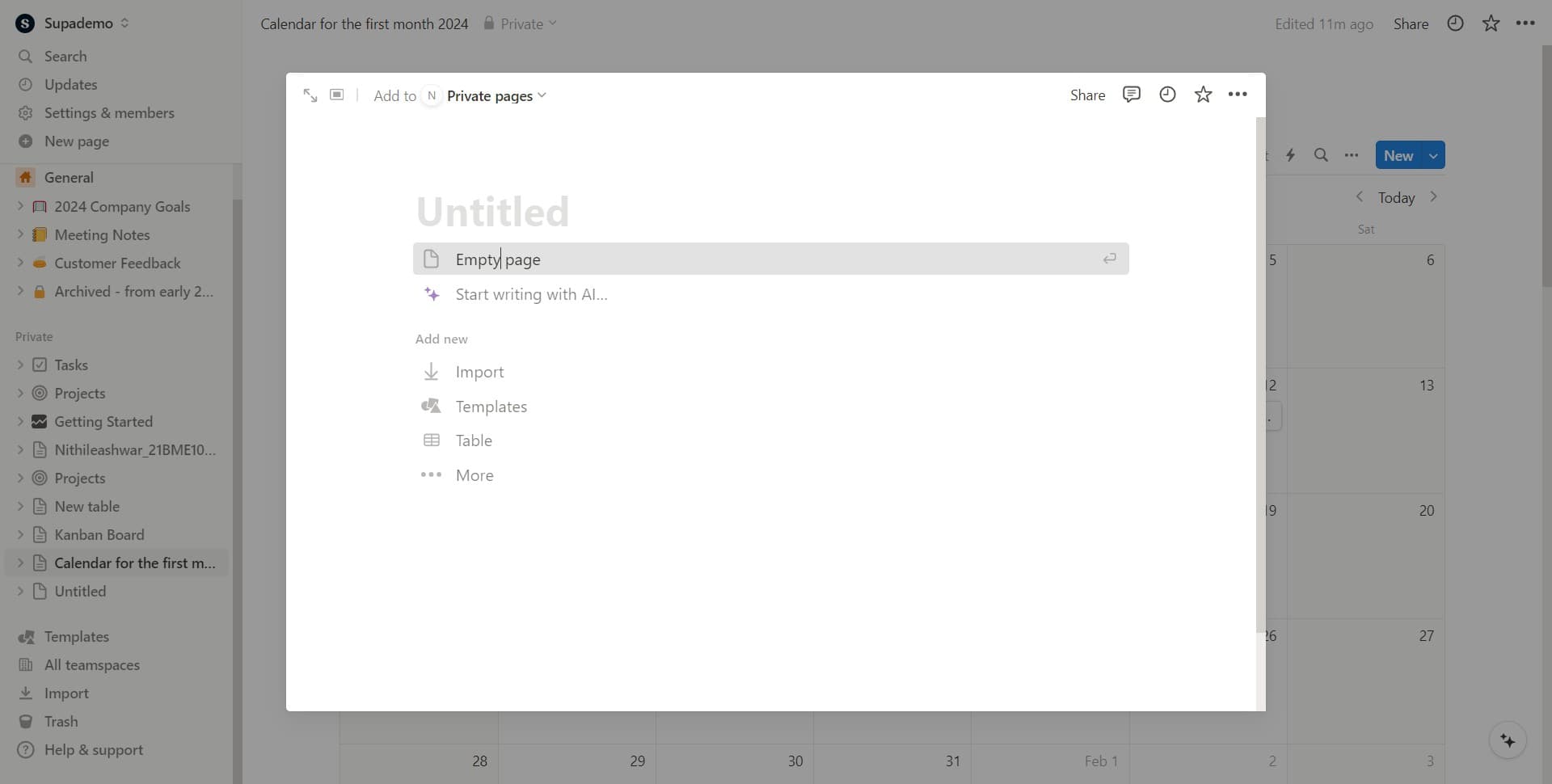Click Share in the top bar
The width and height of the screenshot is (1552, 784).
click(x=1411, y=23)
